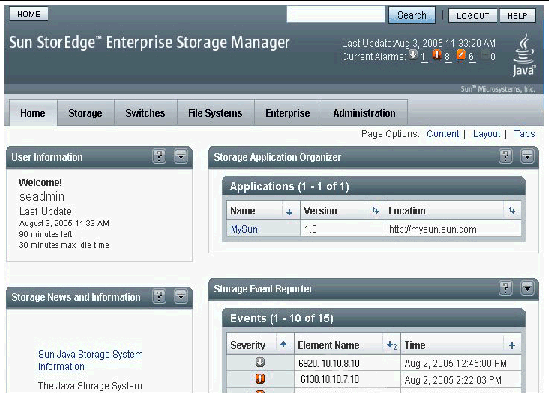Click the Content page option link
549x400 pixels.
pos(443,134)
